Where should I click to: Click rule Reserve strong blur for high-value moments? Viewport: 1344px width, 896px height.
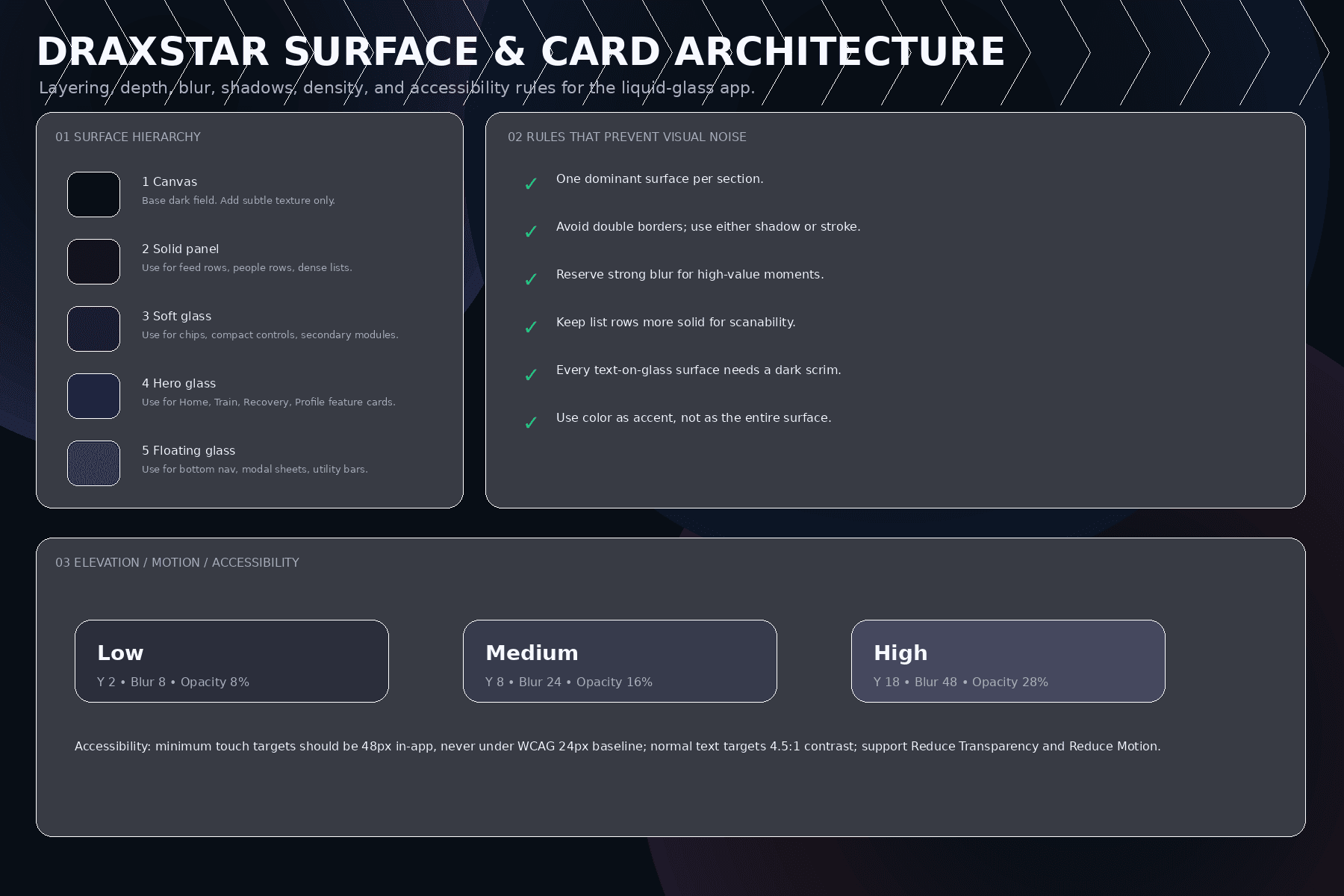pyautogui.click(x=690, y=275)
